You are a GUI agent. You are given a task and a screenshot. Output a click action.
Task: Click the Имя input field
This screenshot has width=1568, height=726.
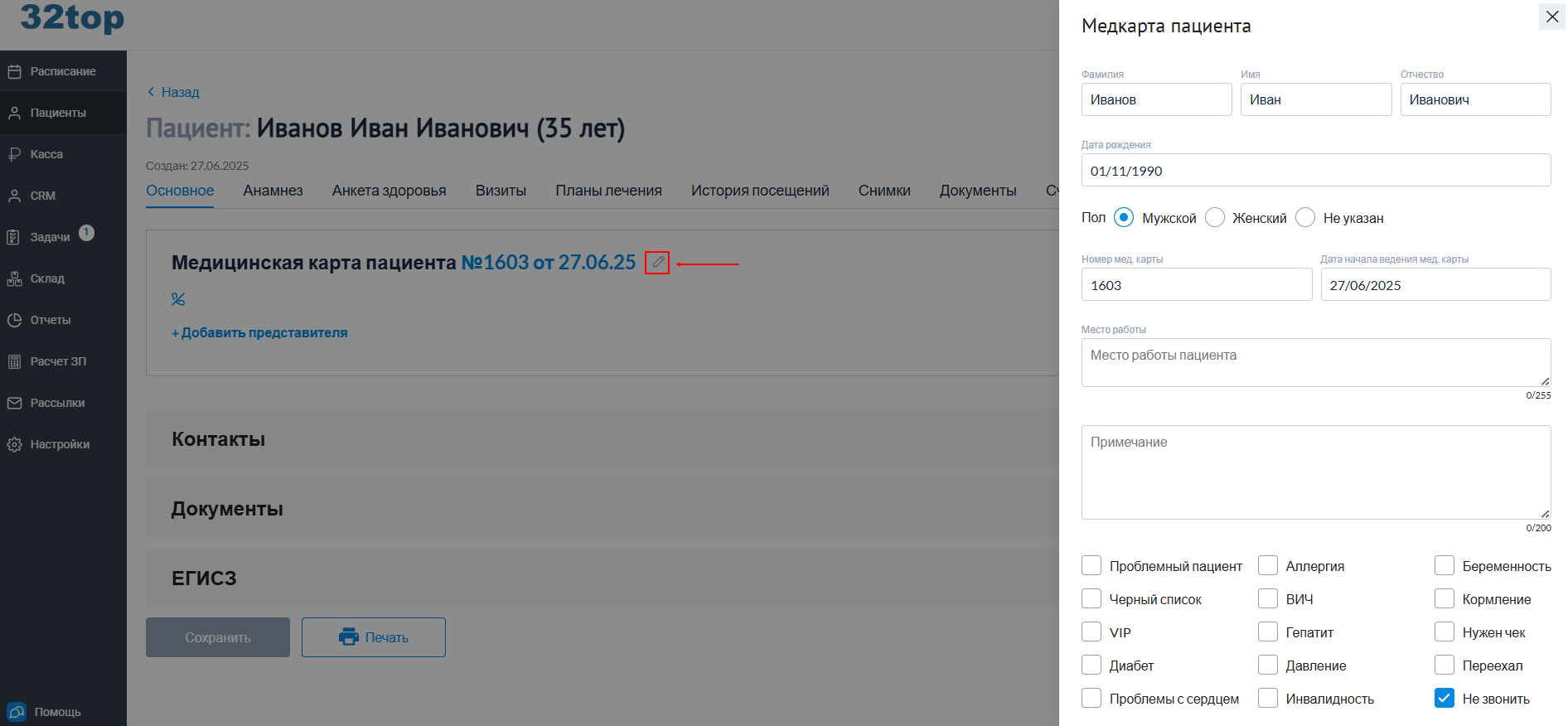pos(1316,99)
